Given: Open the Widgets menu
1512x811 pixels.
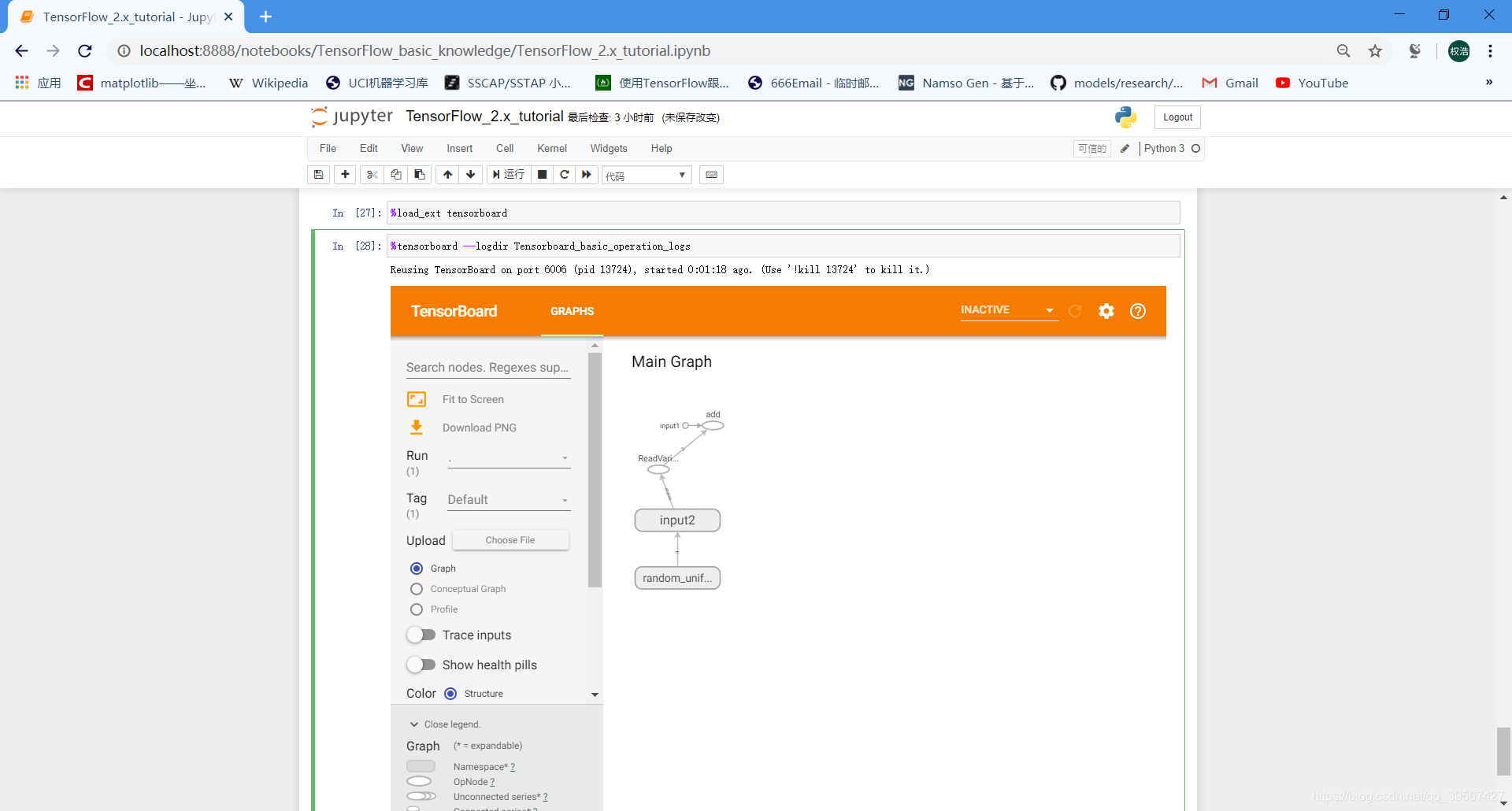Looking at the screenshot, I should tap(609, 148).
